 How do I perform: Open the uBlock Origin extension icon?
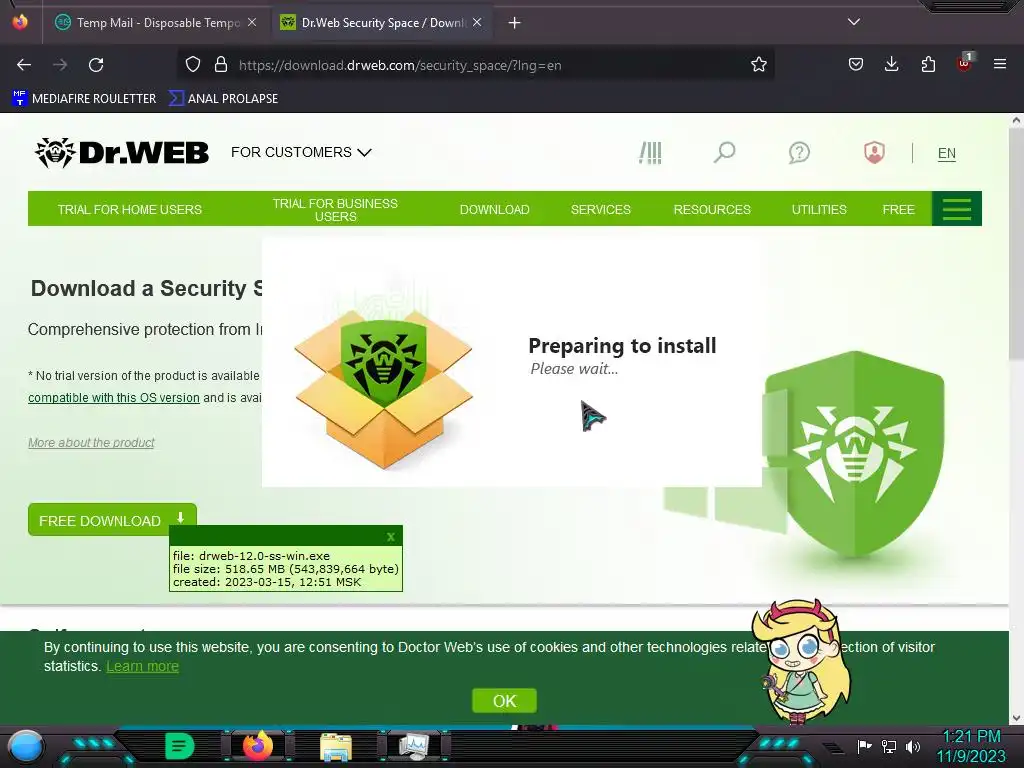click(965, 63)
